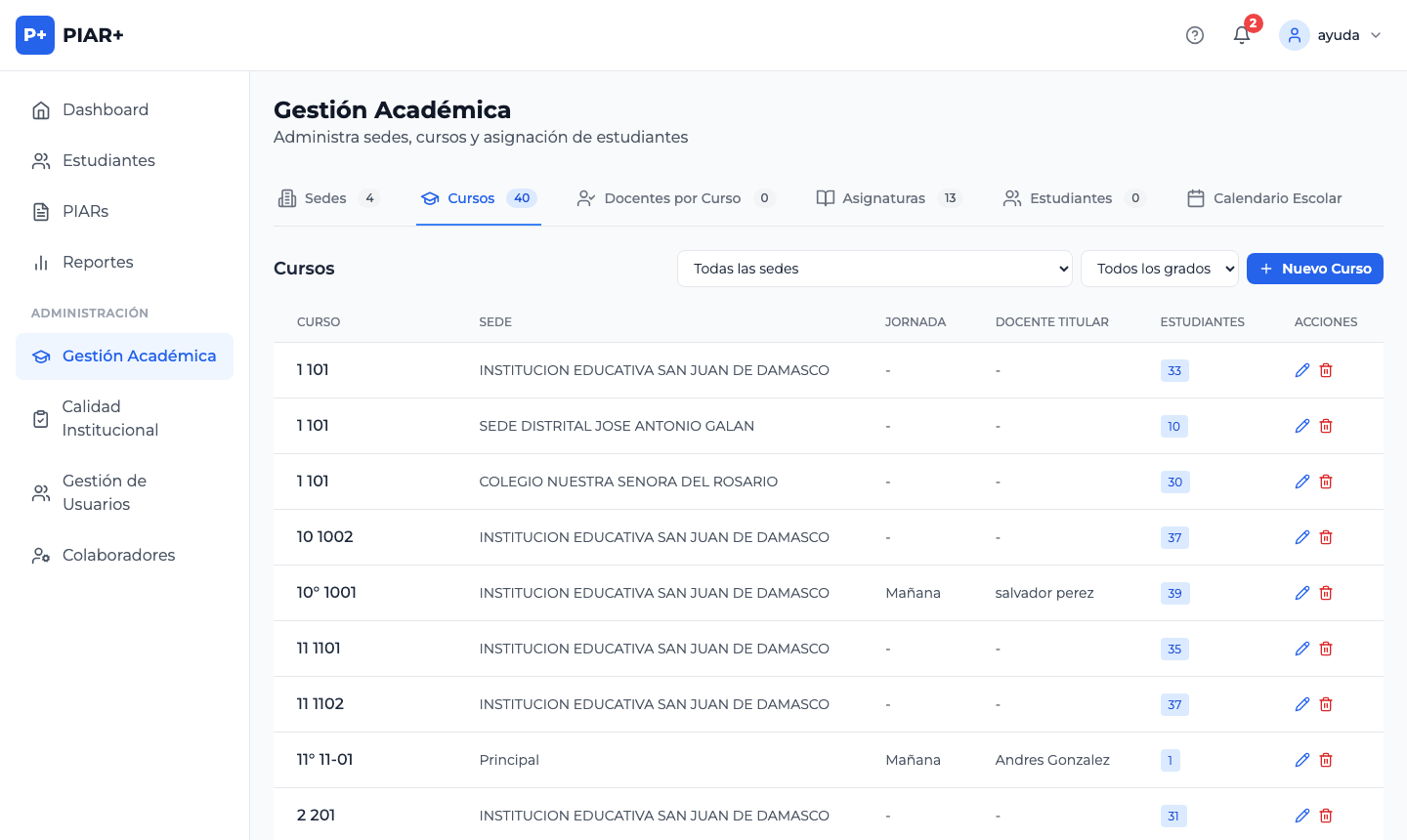Edit the 11 1102 course

1301,704
